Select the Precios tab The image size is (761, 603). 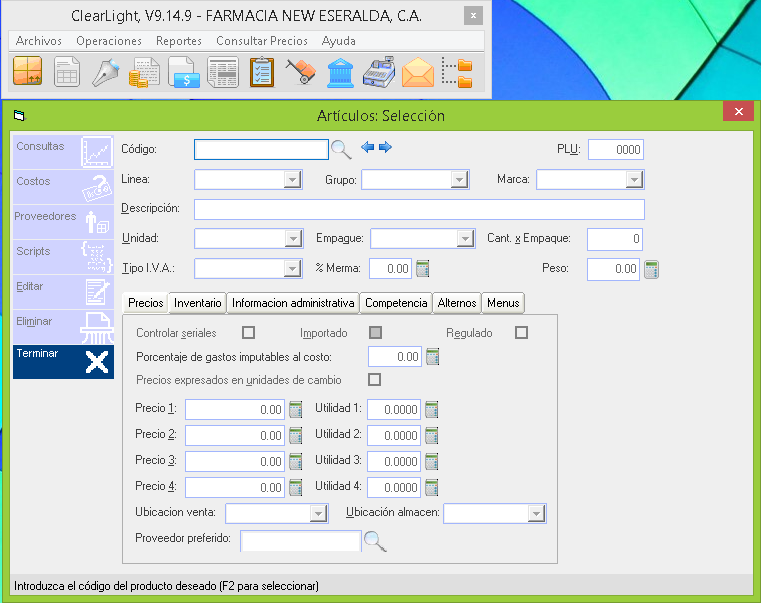pyautogui.click(x=146, y=303)
